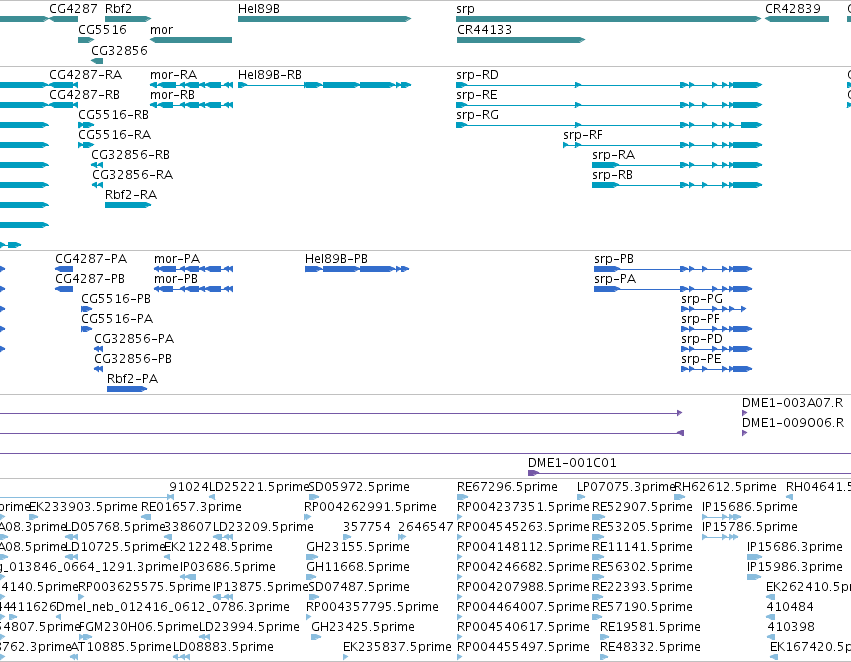Click EST RP004262991.5prime
This screenshot has height=662, width=851.
click(x=370, y=507)
